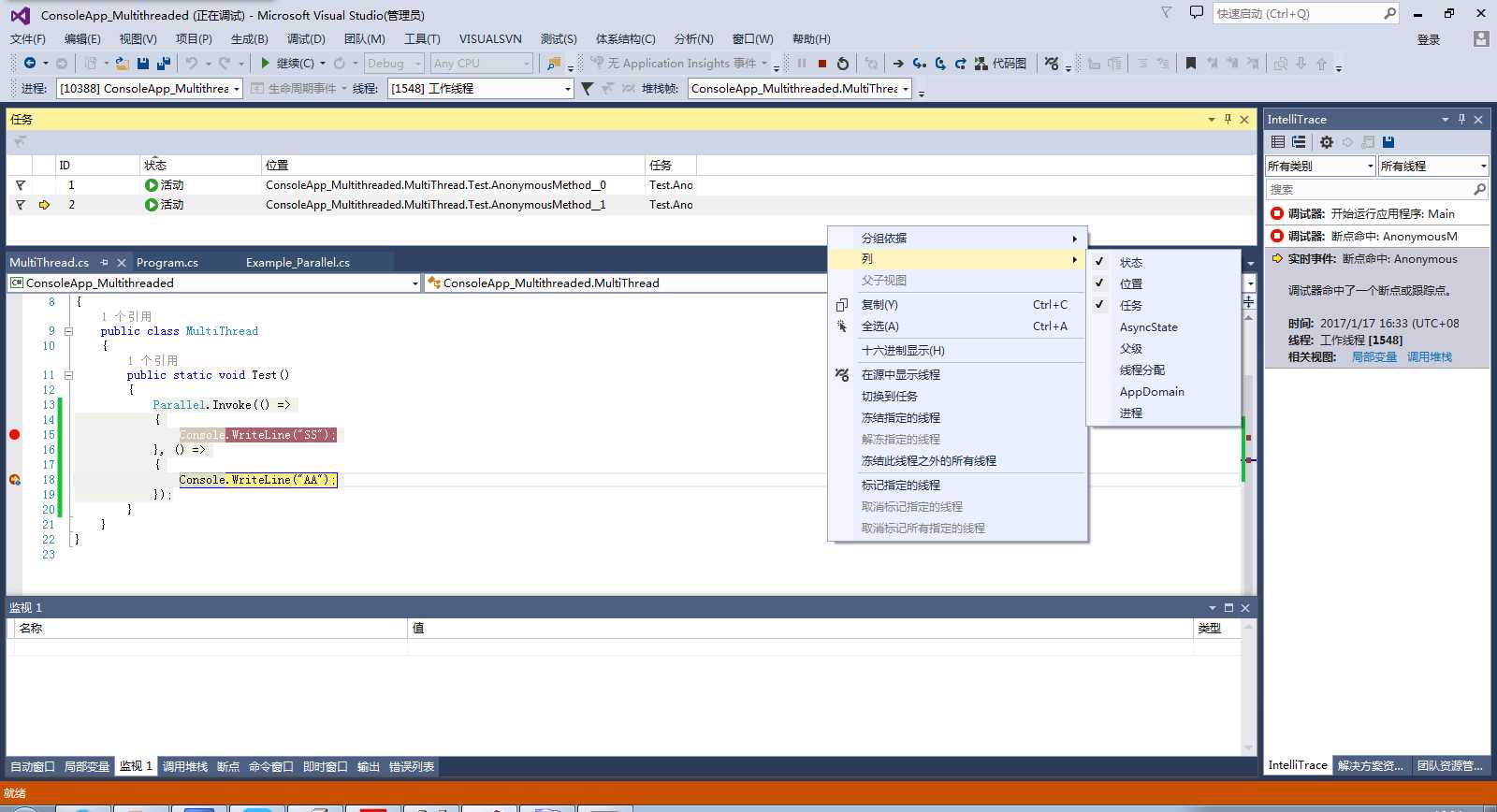Click the Save All icon
The width and height of the screenshot is (1497, 812).
point(164,64)
